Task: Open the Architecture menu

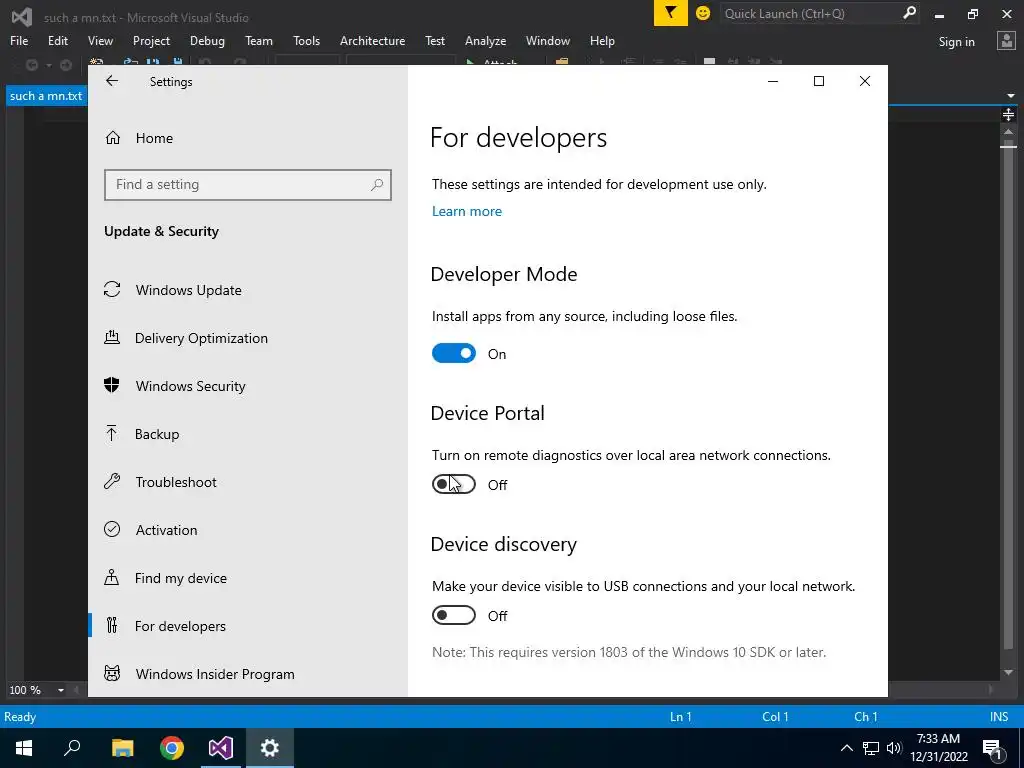Action: click(372, 40)
